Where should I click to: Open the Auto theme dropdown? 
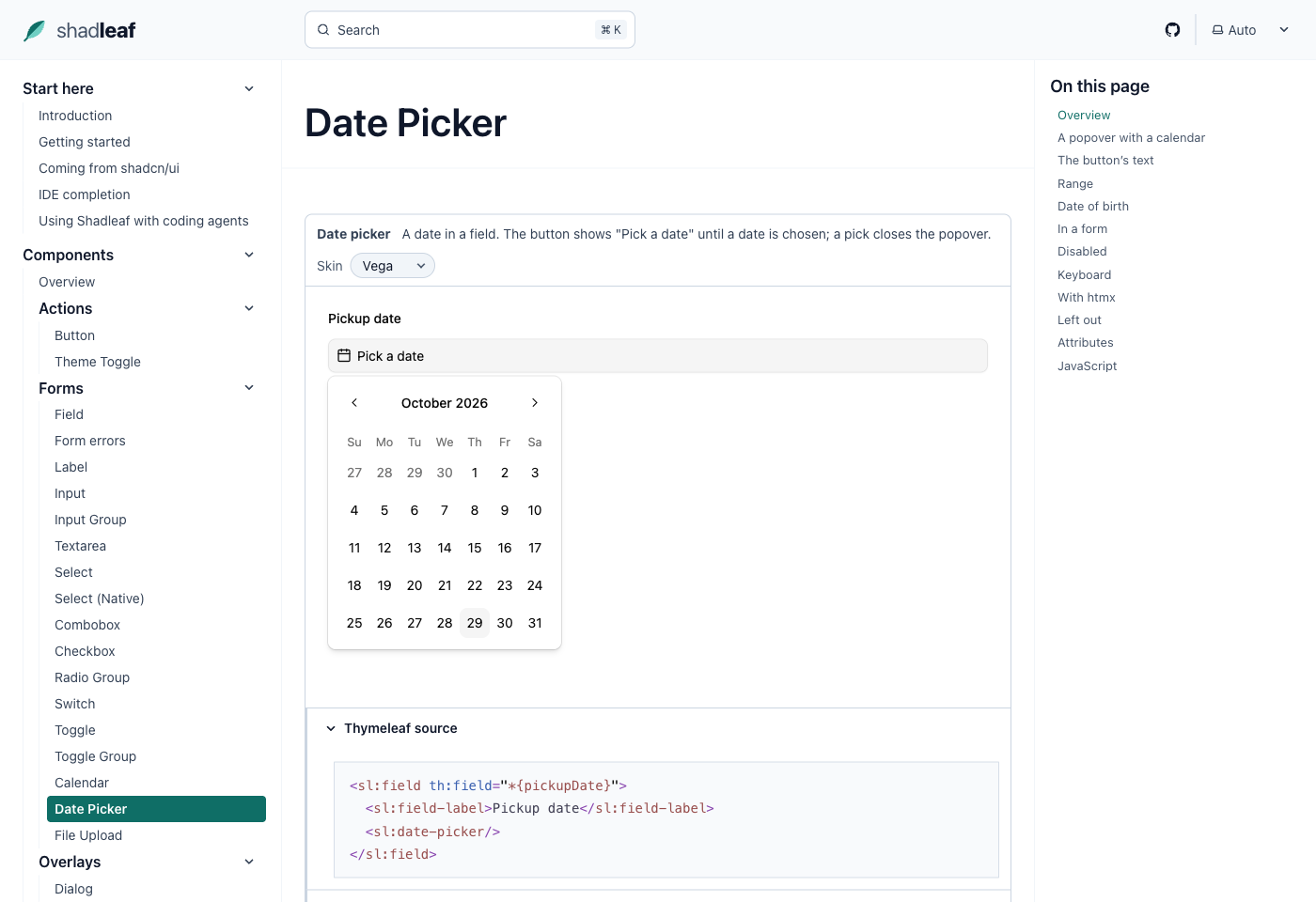pos(1251,30)
